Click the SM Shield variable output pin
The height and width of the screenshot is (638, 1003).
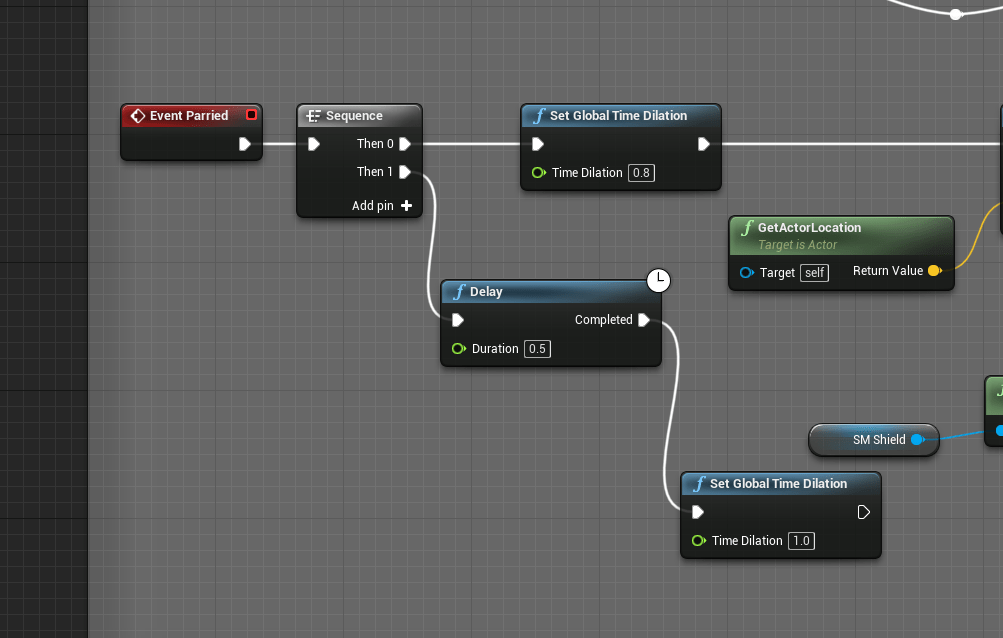click(x=917, y=440)
